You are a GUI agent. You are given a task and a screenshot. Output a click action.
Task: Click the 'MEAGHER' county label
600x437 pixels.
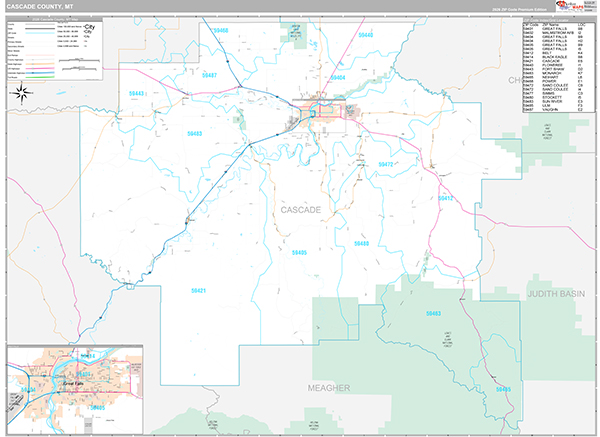click(329, 388)
